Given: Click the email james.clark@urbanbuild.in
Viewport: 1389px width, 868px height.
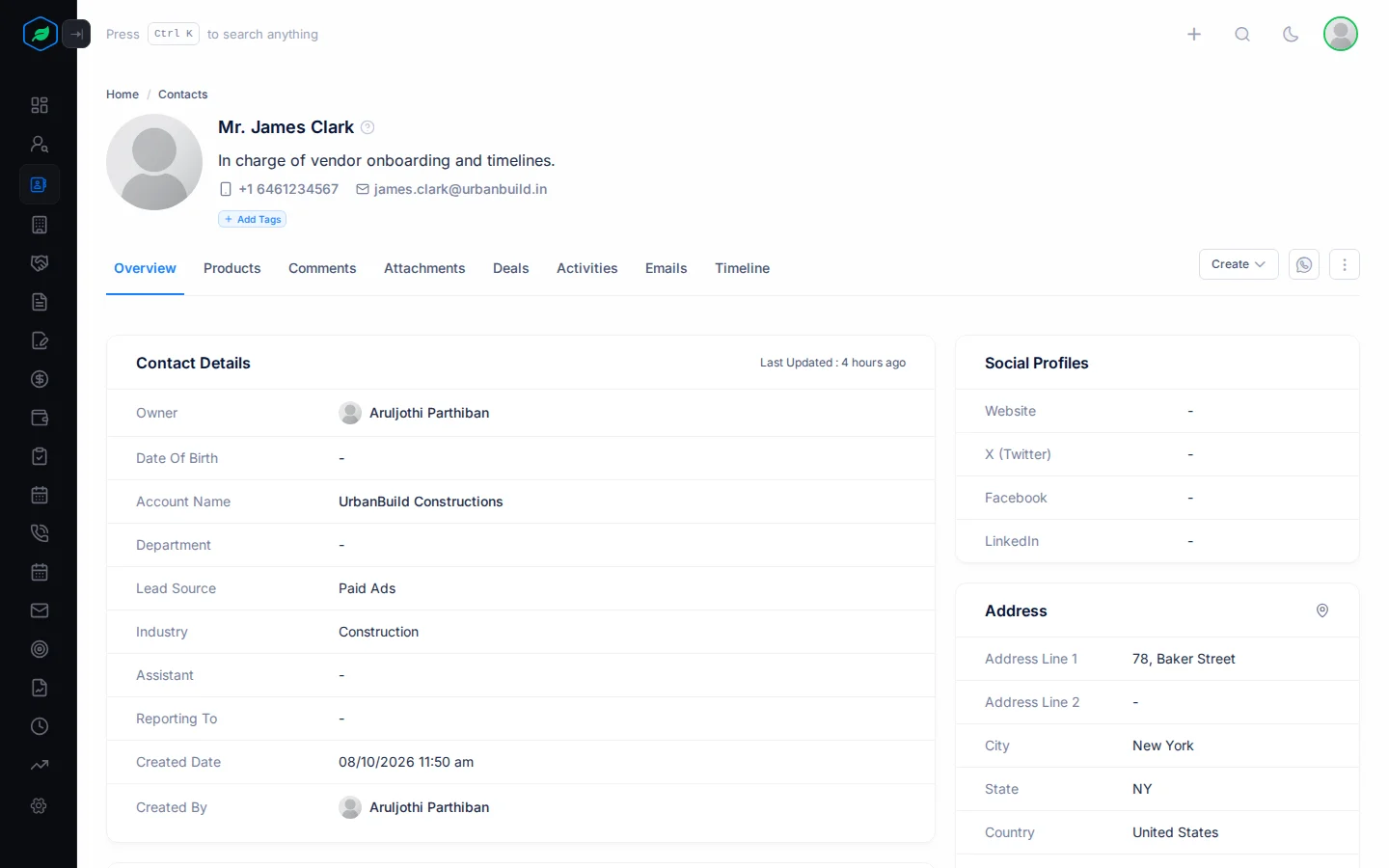Looking at the screenshot, I should click(x=460, y=189).
